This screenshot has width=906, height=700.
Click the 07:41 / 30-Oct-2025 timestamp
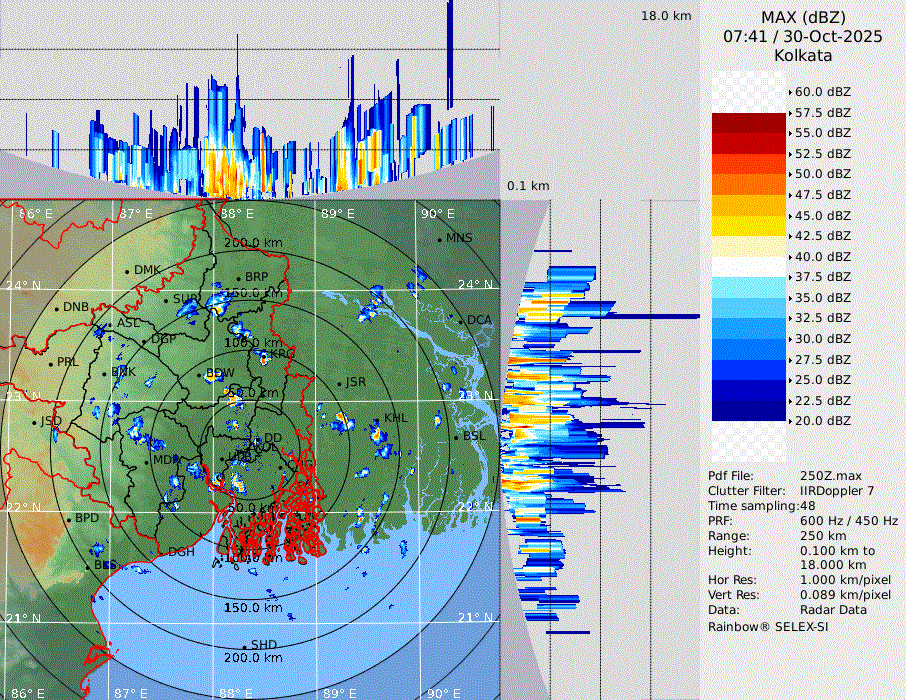tap(803, 36)
